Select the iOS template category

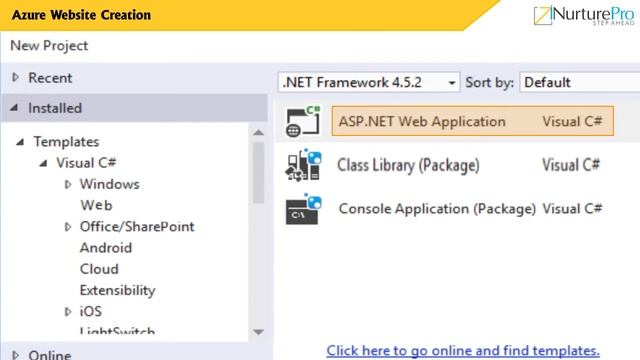(x=91, y=311)
